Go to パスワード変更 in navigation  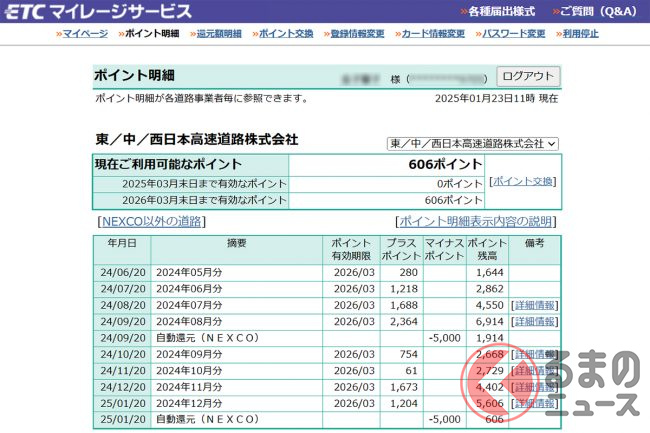click(513, 33)
